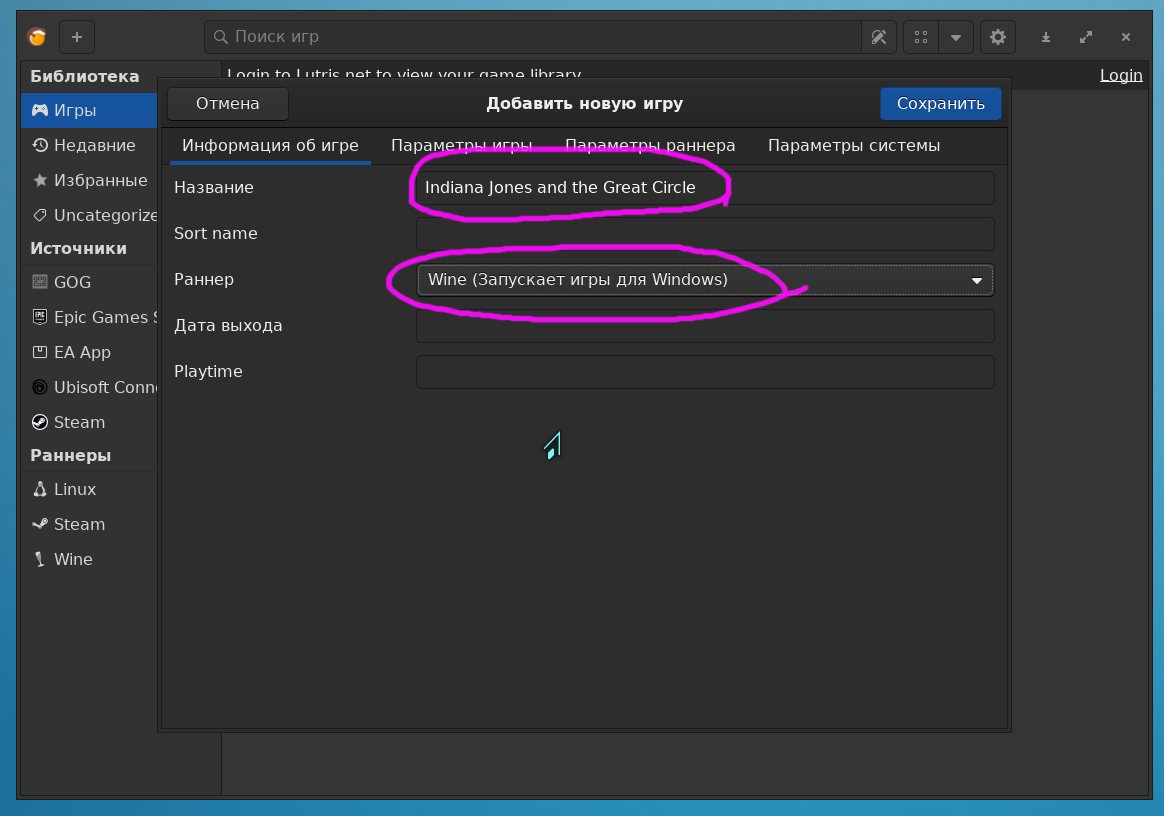Select Игры in library sidebar
1164x816 pixels.
coord(89,111)
